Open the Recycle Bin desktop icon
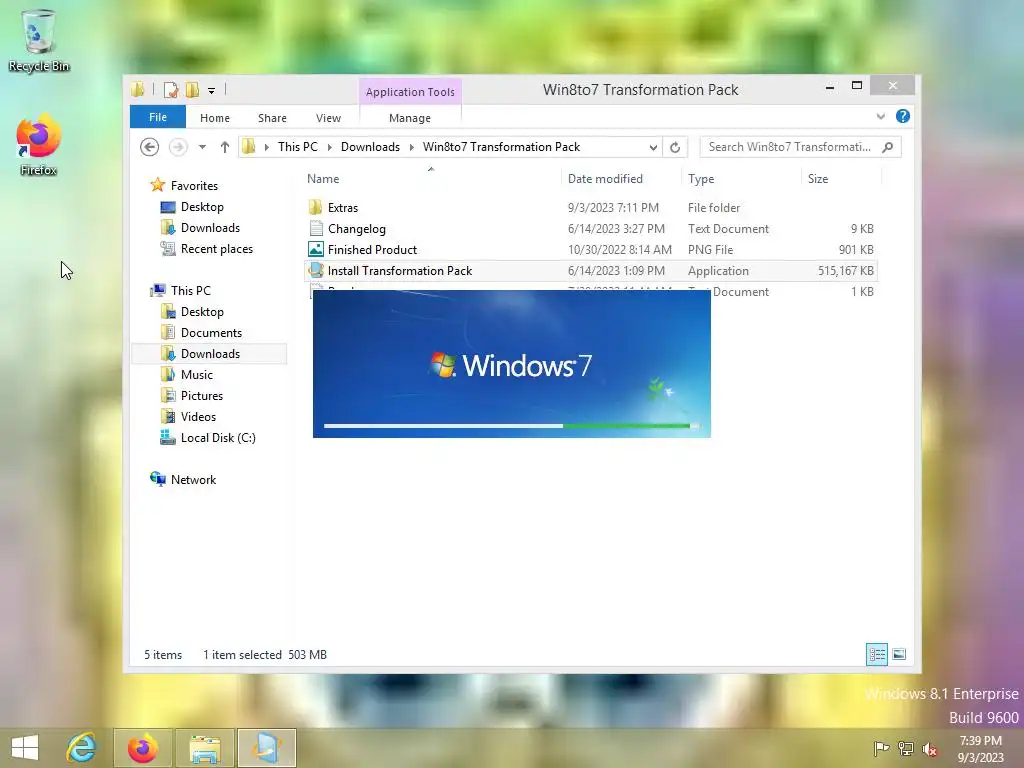The image size is (1024, 768). click(x=39, y=40)
